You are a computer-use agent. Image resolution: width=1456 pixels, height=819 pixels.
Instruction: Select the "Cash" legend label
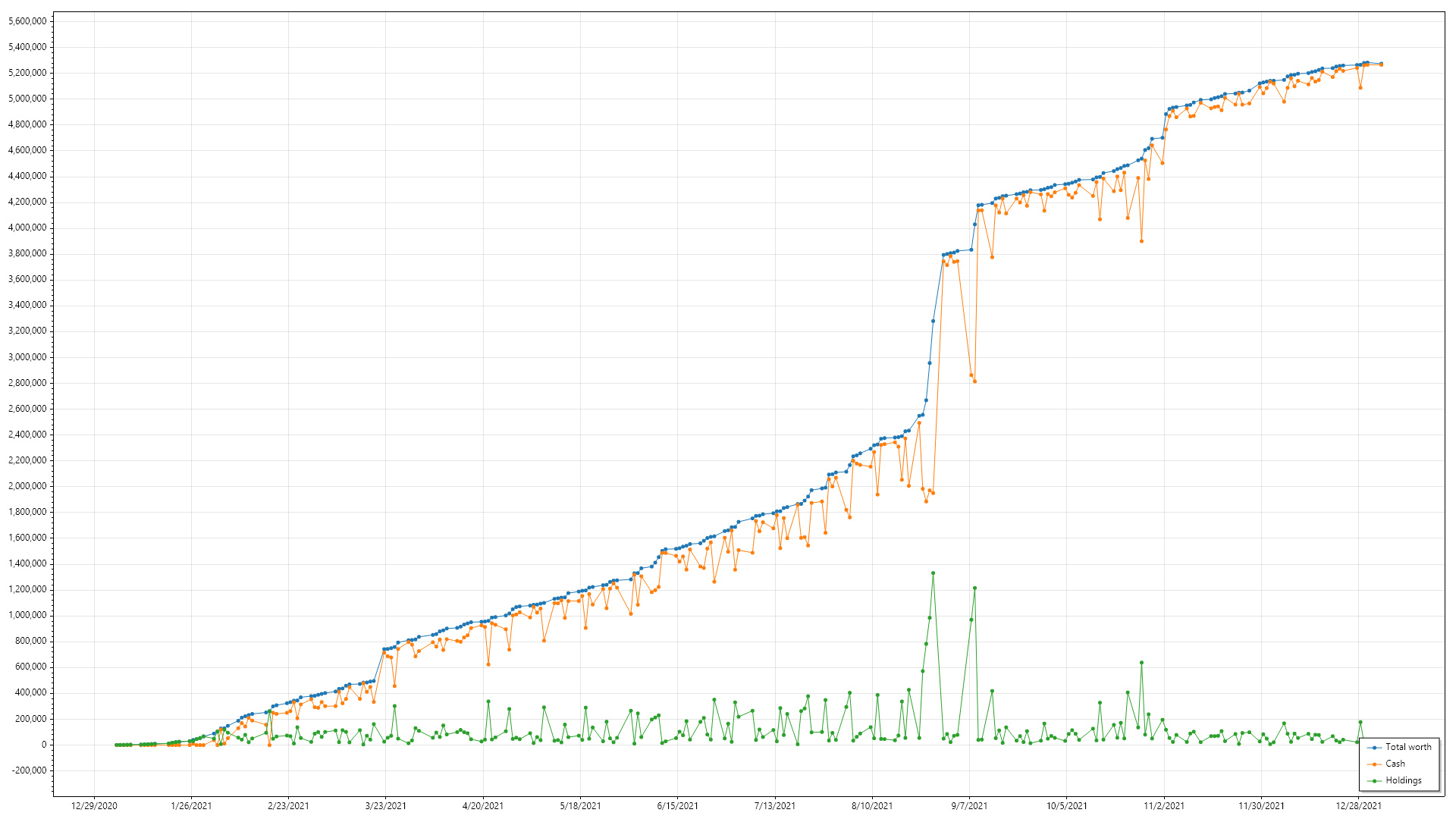tap(1395, 764)
